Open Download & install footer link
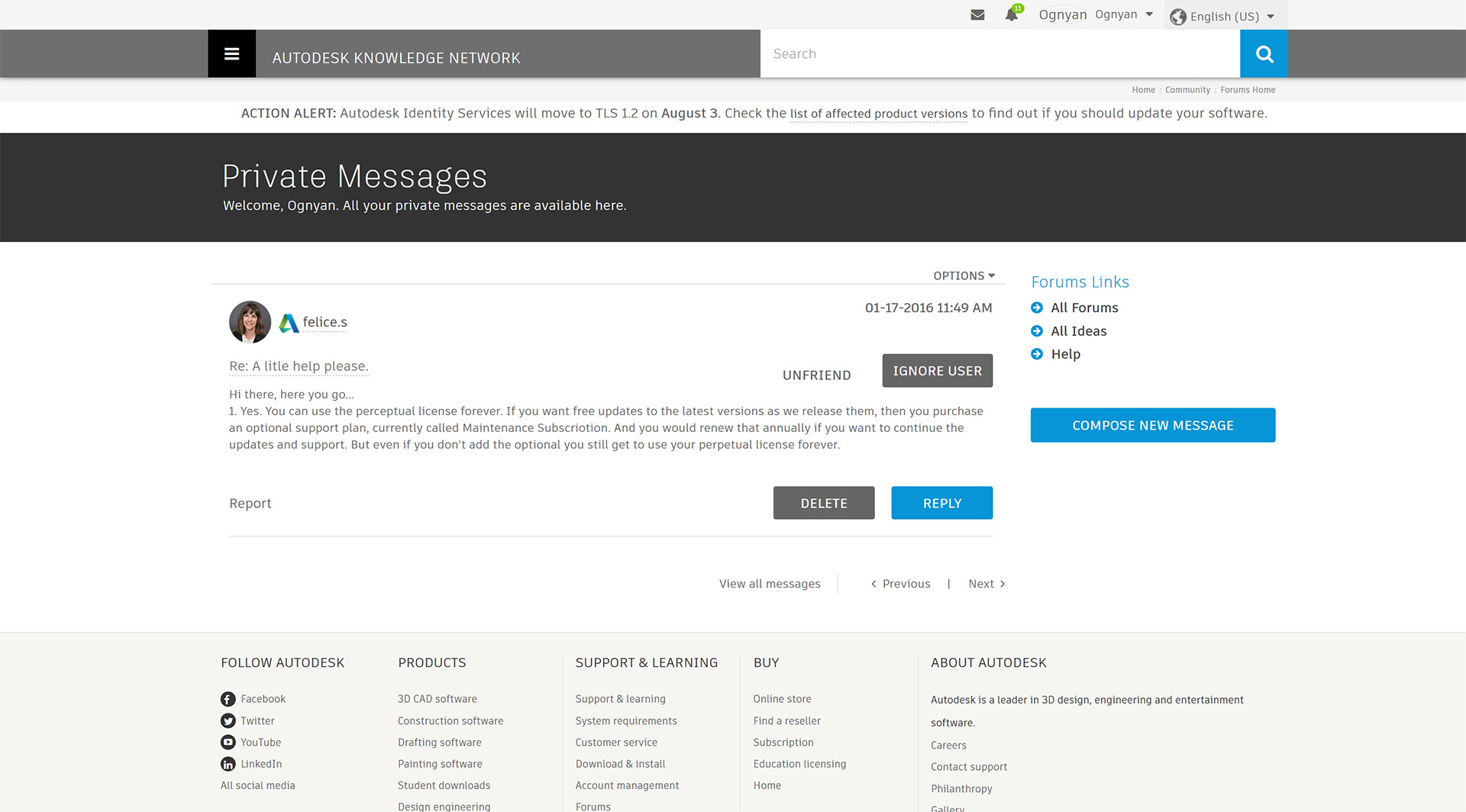The image size is (1466, 812). click(x=620, y=764)
